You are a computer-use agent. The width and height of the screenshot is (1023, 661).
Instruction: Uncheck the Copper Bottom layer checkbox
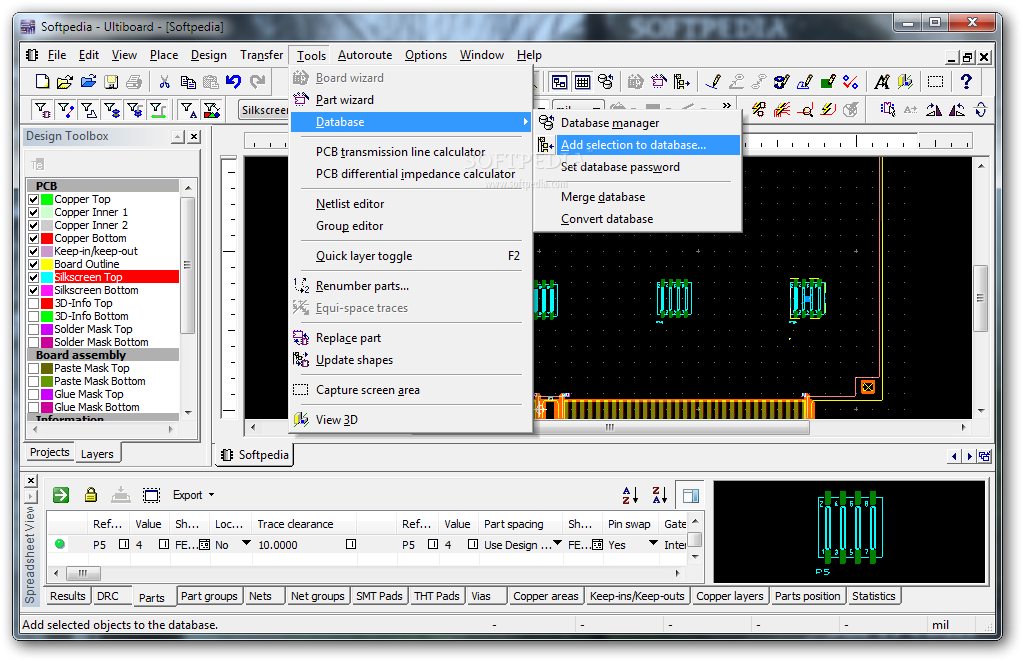[33, 238]
